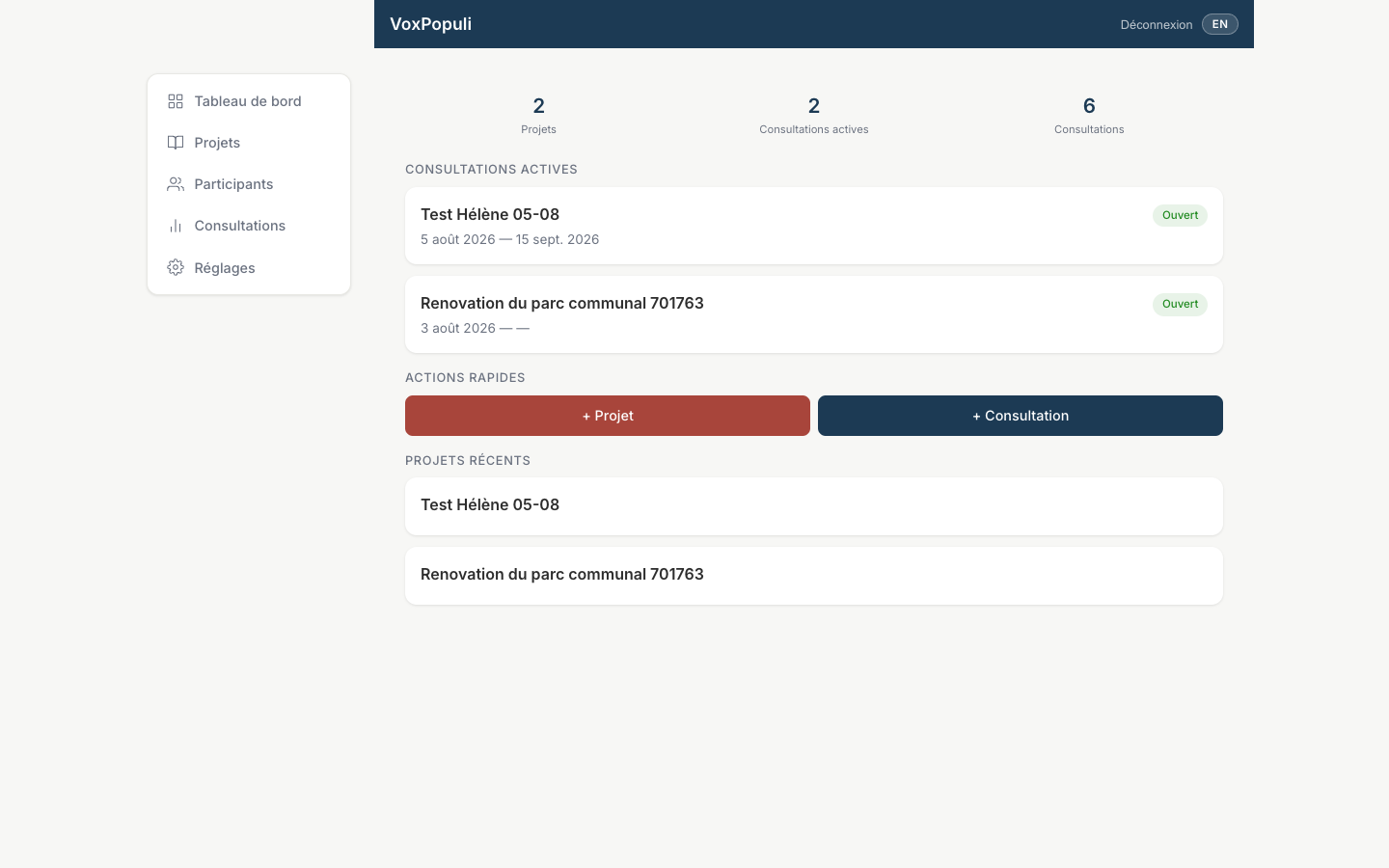Switch language with EN toggle

pos(1220,24)
